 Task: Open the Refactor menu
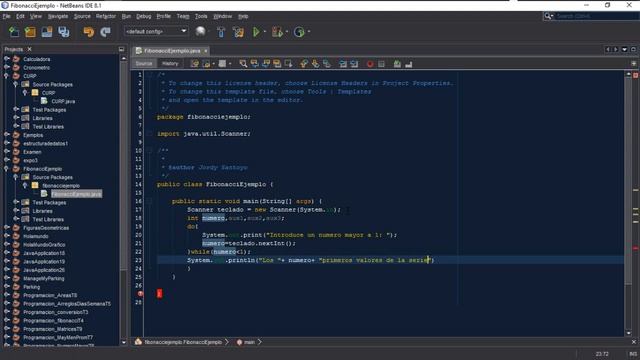click(x=106, y=16)
